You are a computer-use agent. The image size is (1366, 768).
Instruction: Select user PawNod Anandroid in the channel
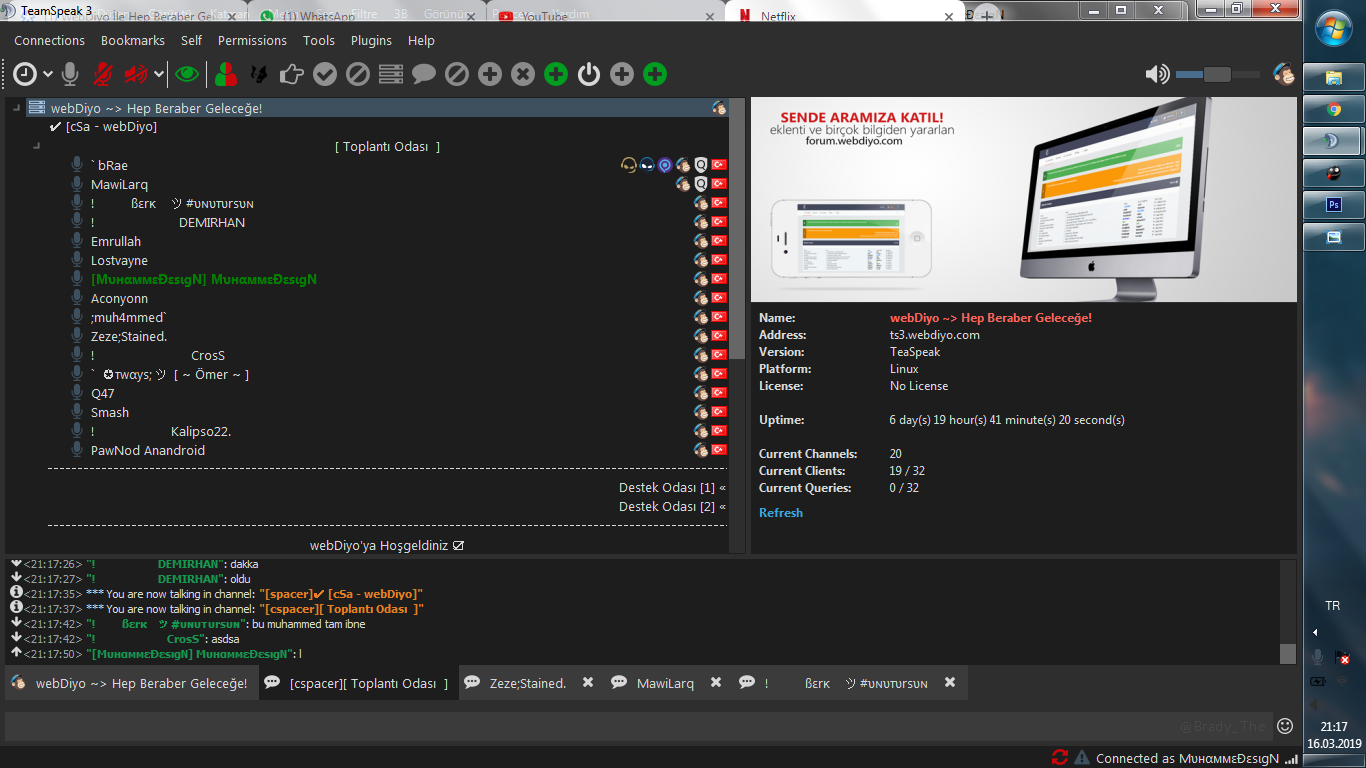pyautogui.click(x=148, y=450)
